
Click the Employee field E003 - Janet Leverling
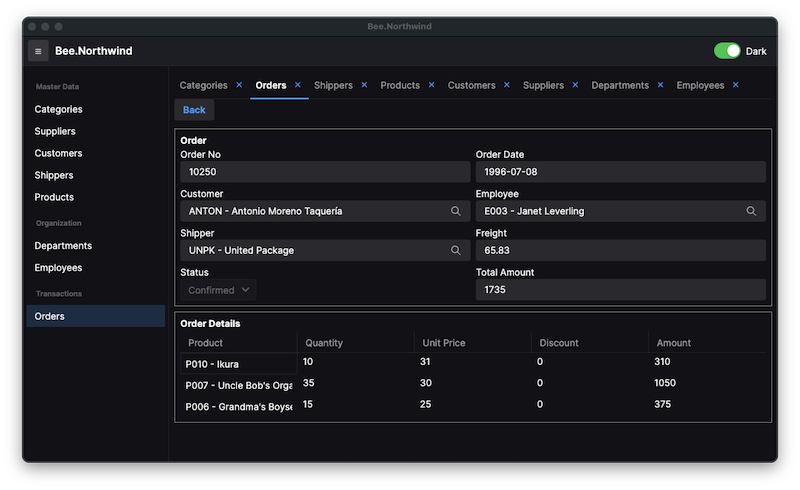pyautogui.click(x=620, y=211)
